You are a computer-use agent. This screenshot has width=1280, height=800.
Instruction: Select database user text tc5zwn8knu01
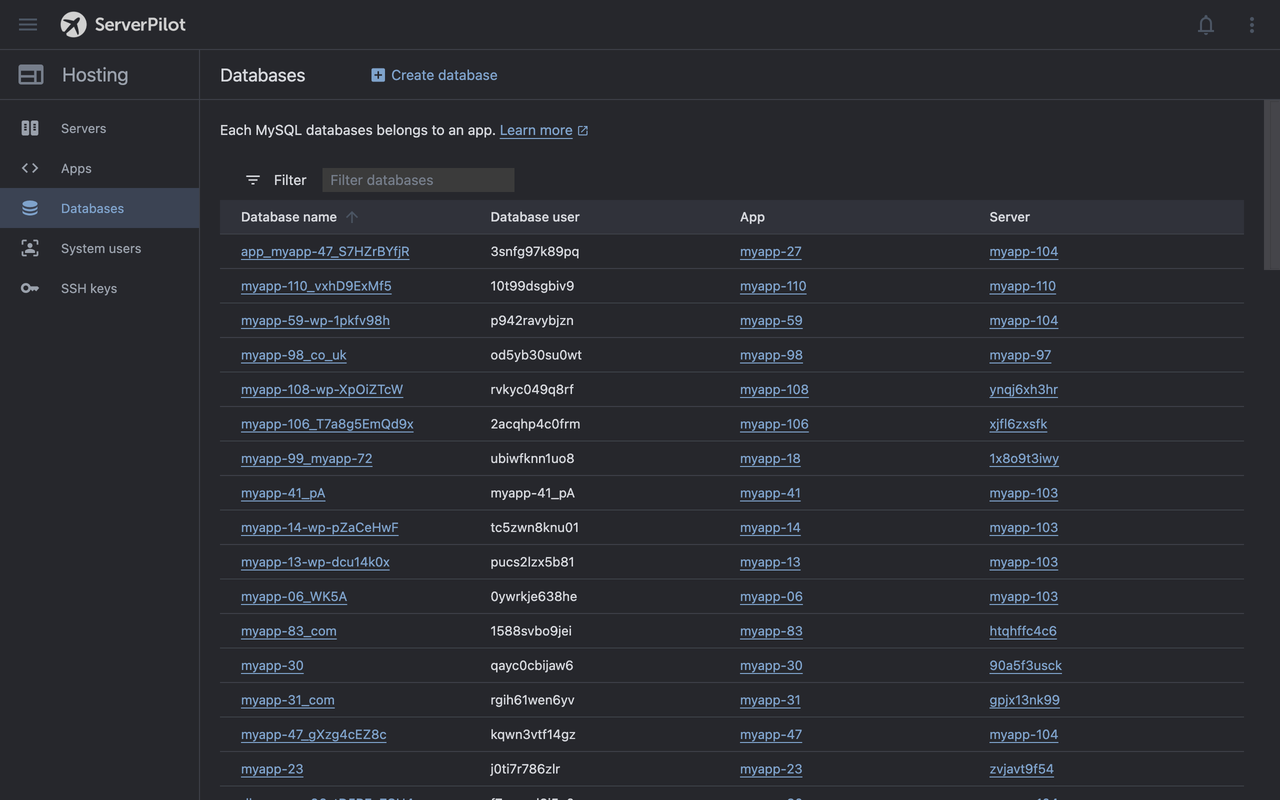click(x=535, y=528)
